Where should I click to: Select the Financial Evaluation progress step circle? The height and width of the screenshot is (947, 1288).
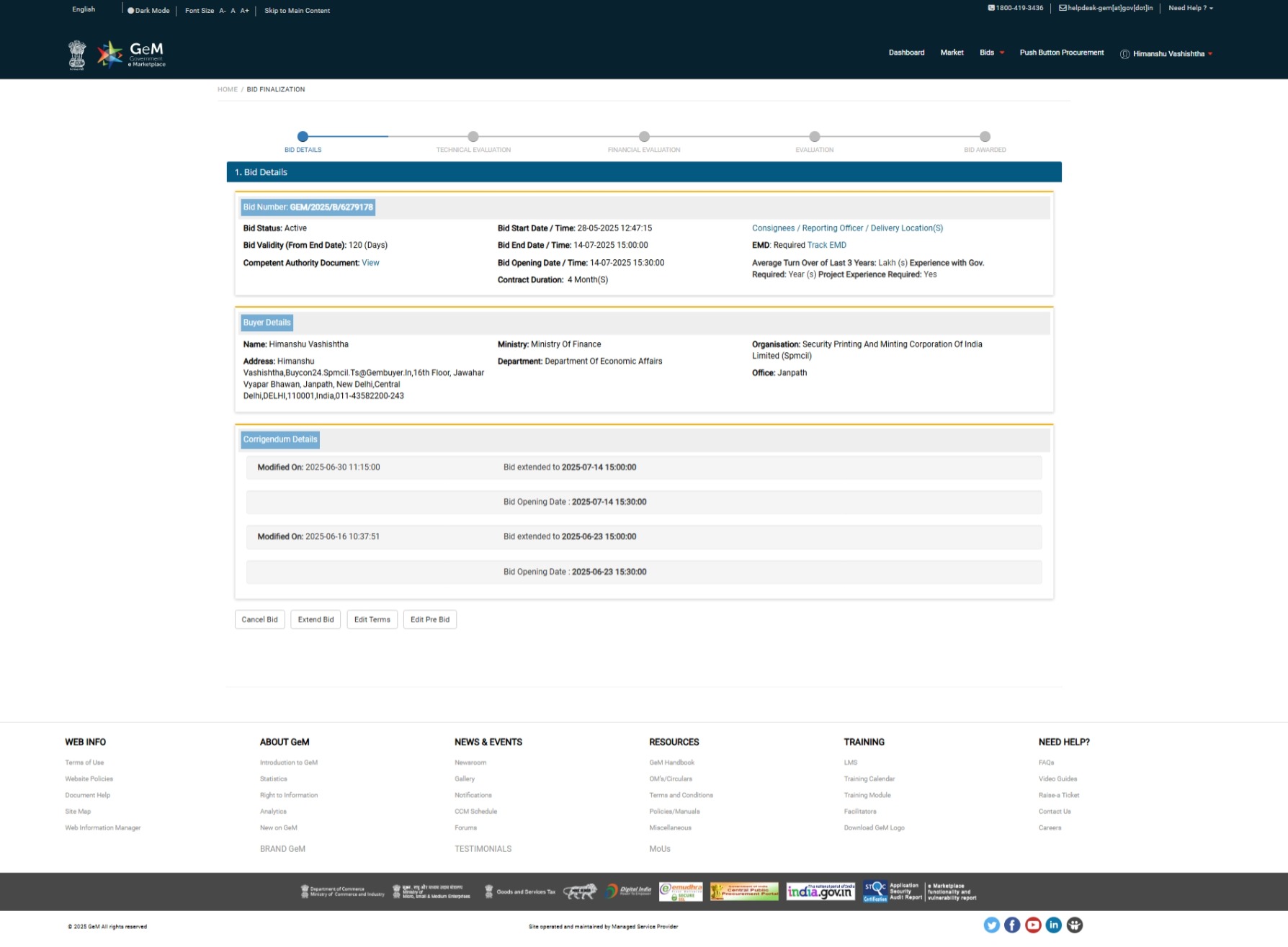tap(644, 136)
